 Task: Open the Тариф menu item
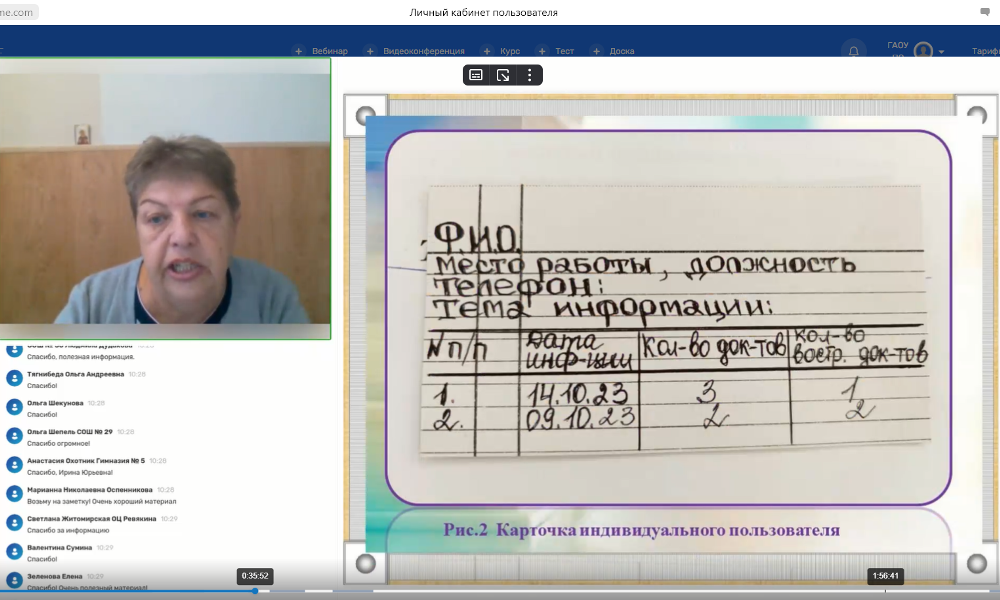click(985, 51)
